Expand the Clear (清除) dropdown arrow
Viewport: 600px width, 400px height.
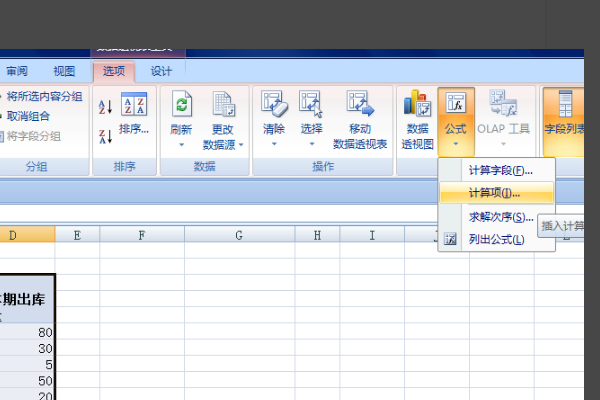pos(274,144)
